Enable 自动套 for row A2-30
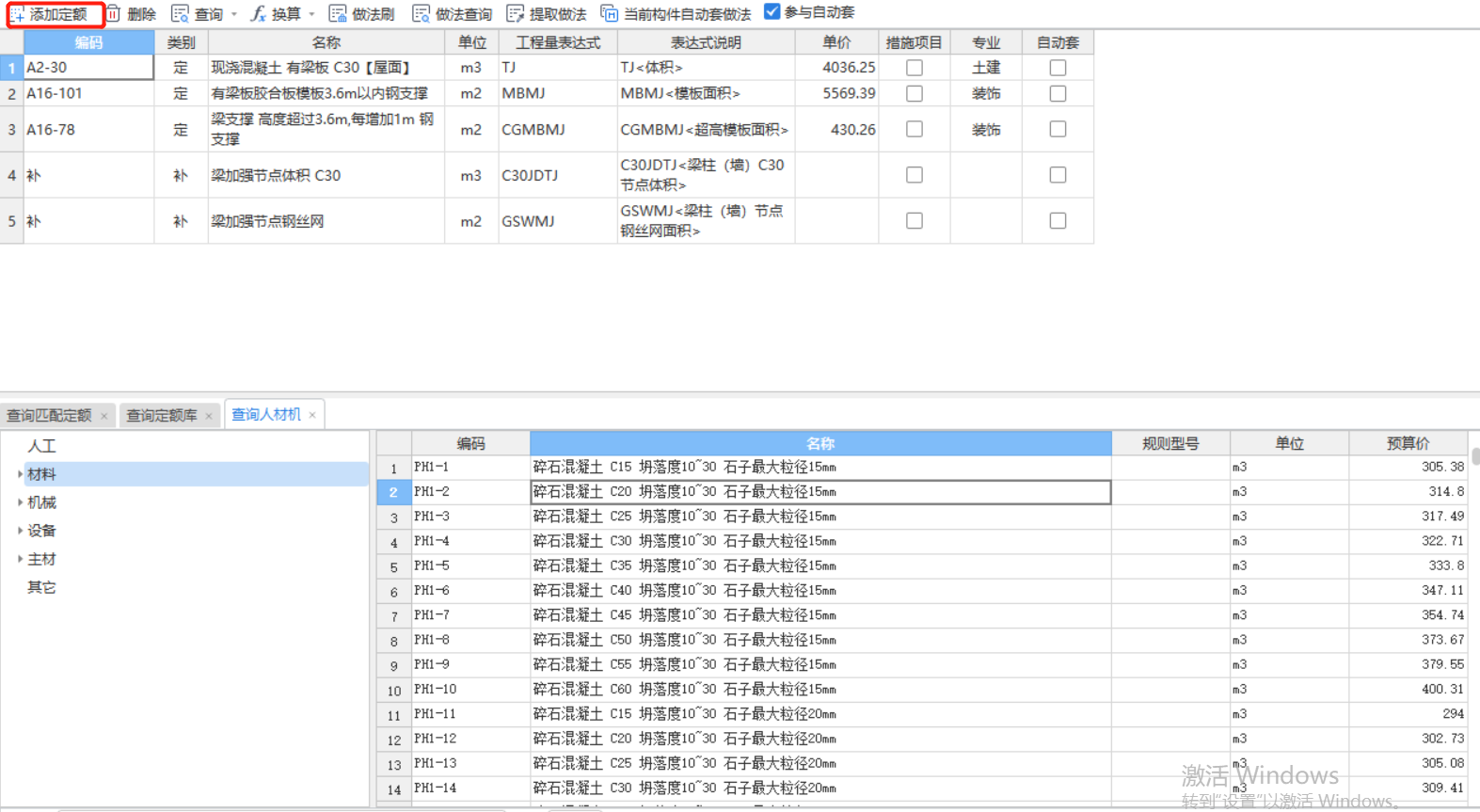The width and height of the screenshot is (1480, 812). coord(1058,68)
